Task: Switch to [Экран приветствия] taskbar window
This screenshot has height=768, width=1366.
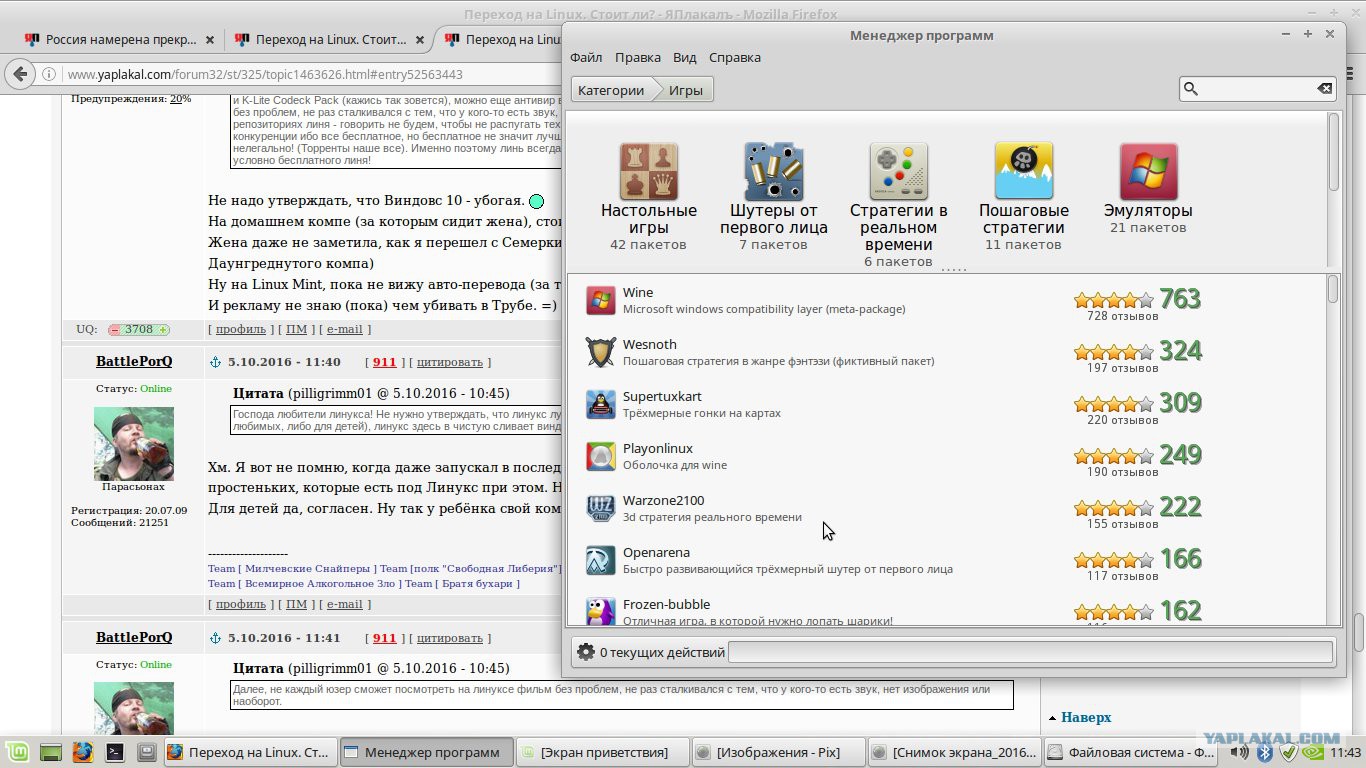Action: coord(603,752)
